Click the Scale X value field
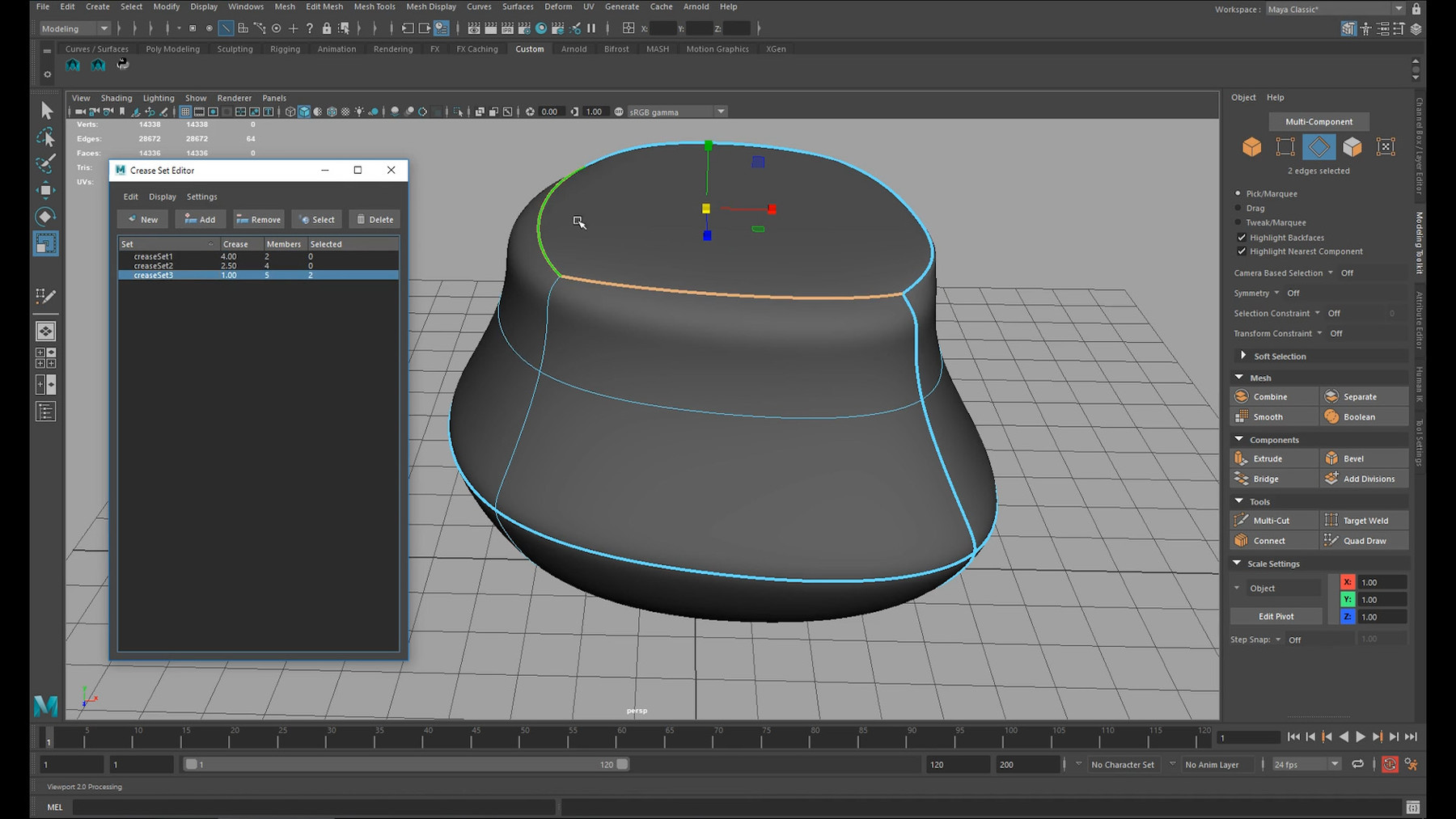1456x819 pixels. pyautogui.click(x=1382, y=582)
